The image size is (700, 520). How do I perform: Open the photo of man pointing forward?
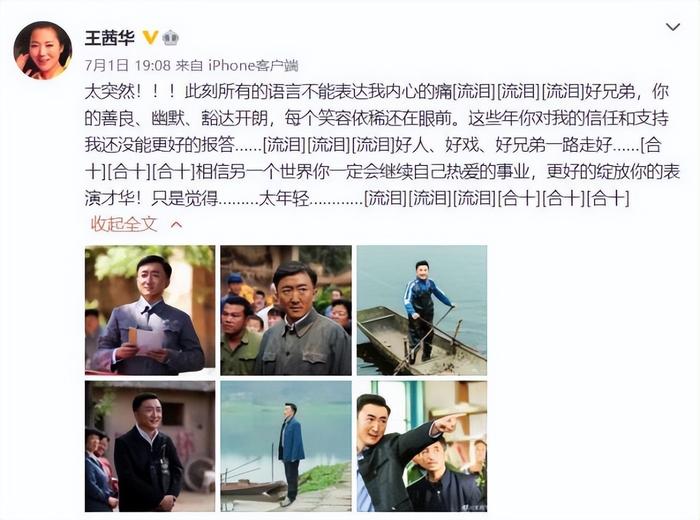click(x=422, y=446)
